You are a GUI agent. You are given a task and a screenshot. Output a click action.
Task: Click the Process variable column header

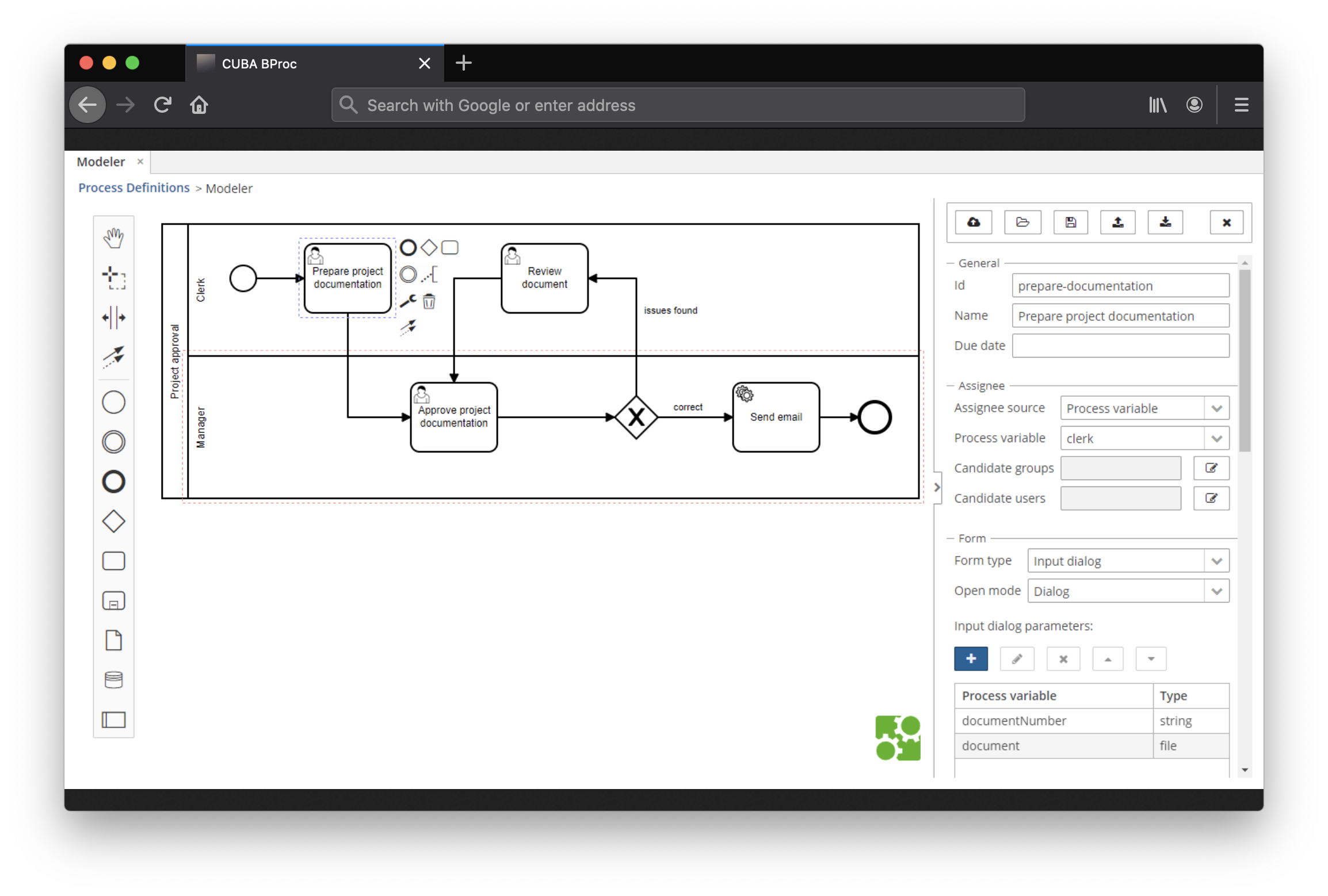[1054, 696]
